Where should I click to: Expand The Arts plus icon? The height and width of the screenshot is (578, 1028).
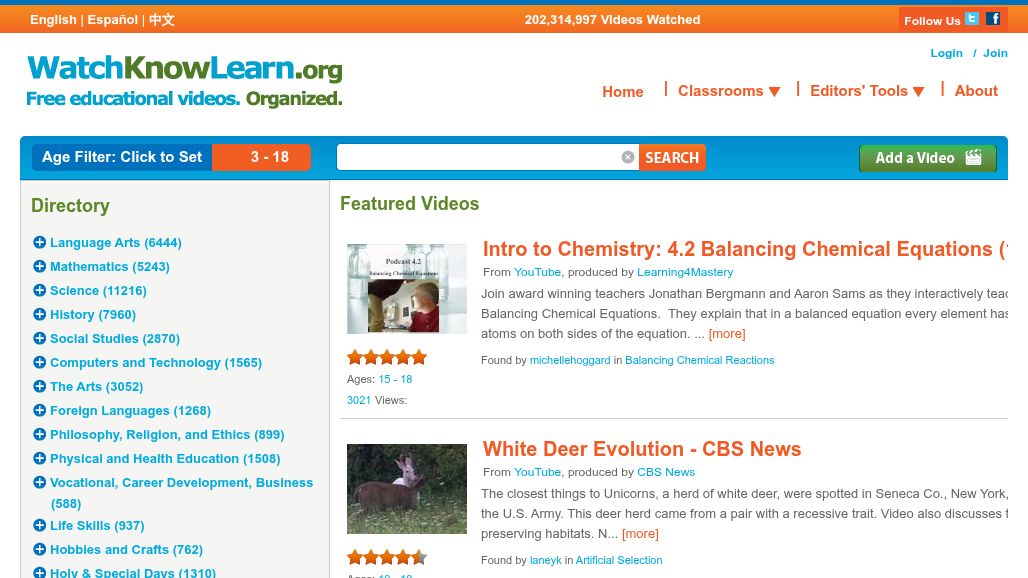(39, 387)
